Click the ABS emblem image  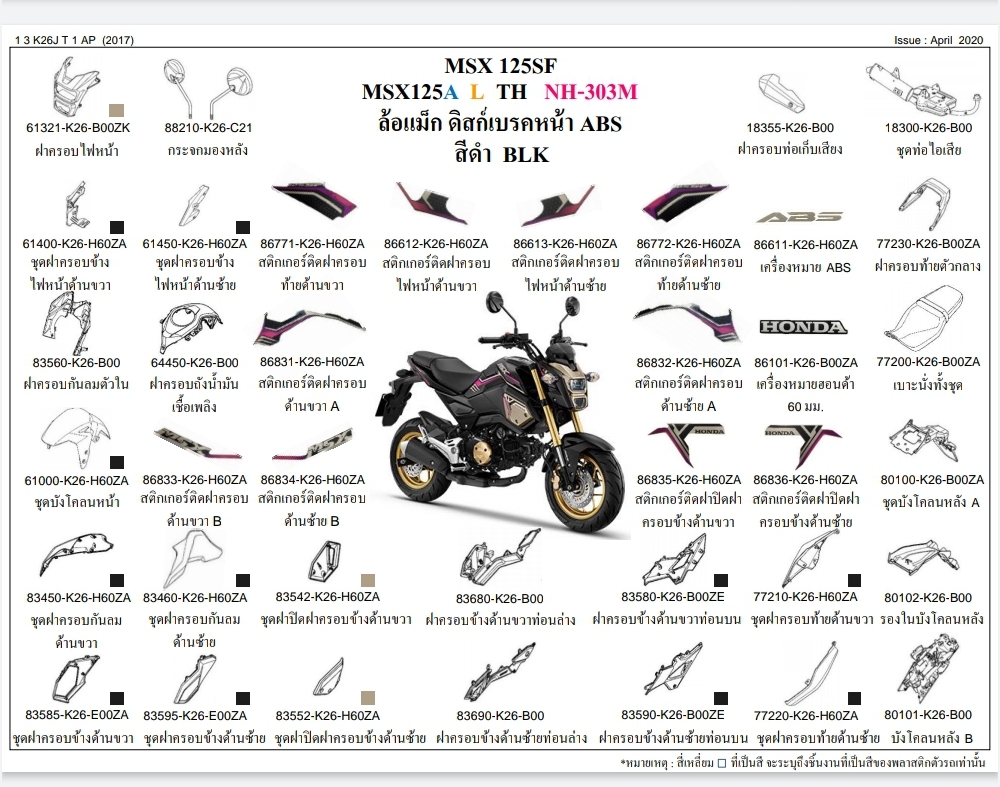800,217
